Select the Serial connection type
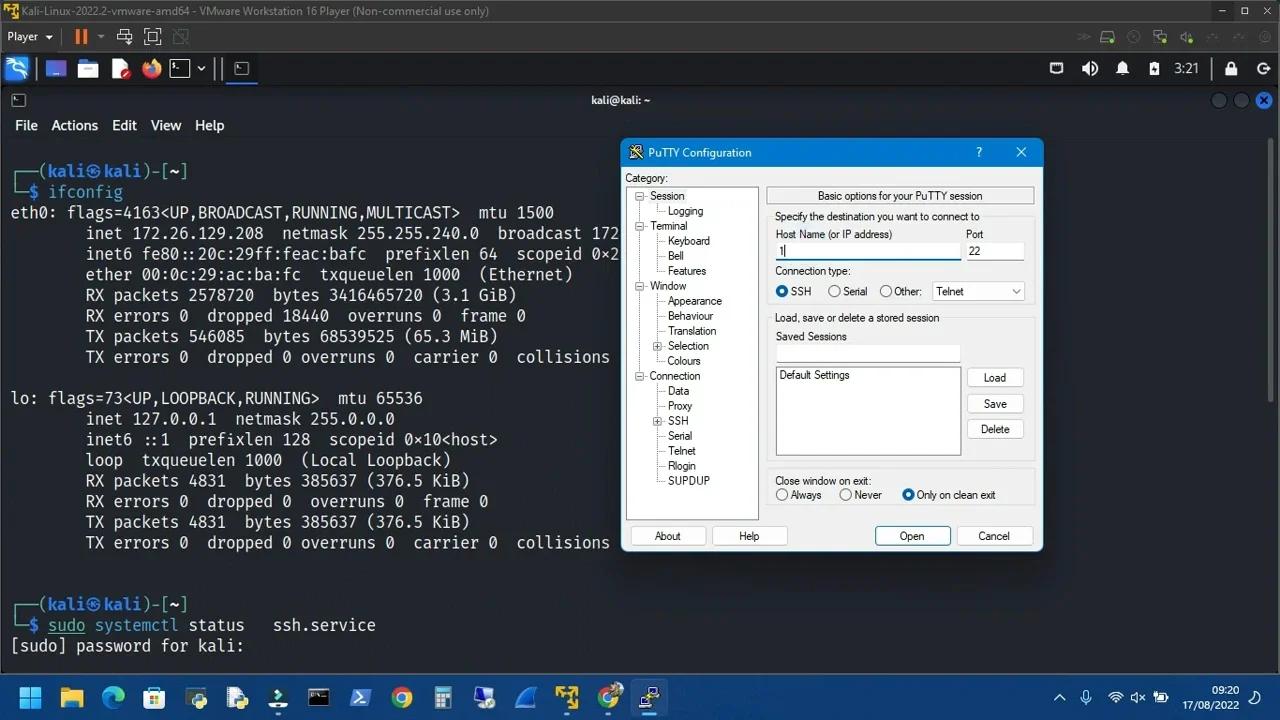The height and width of the screenshot is (720, 1280). (x=835, y=292)
